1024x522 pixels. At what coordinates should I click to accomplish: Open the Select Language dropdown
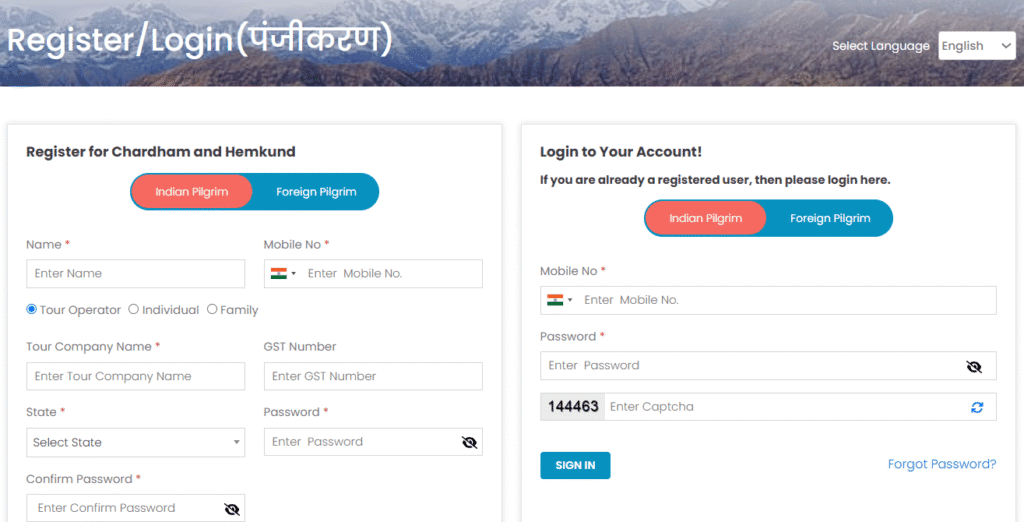click(976, 46)
